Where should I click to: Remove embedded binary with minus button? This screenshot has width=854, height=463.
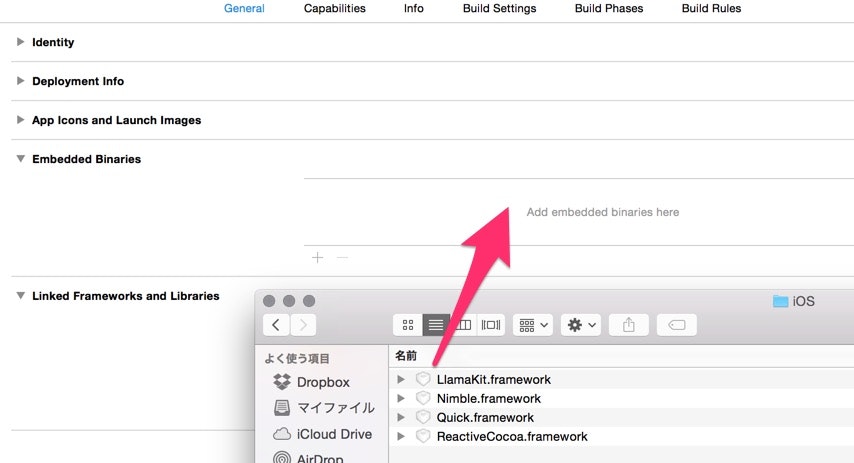[x=342, y=257]
